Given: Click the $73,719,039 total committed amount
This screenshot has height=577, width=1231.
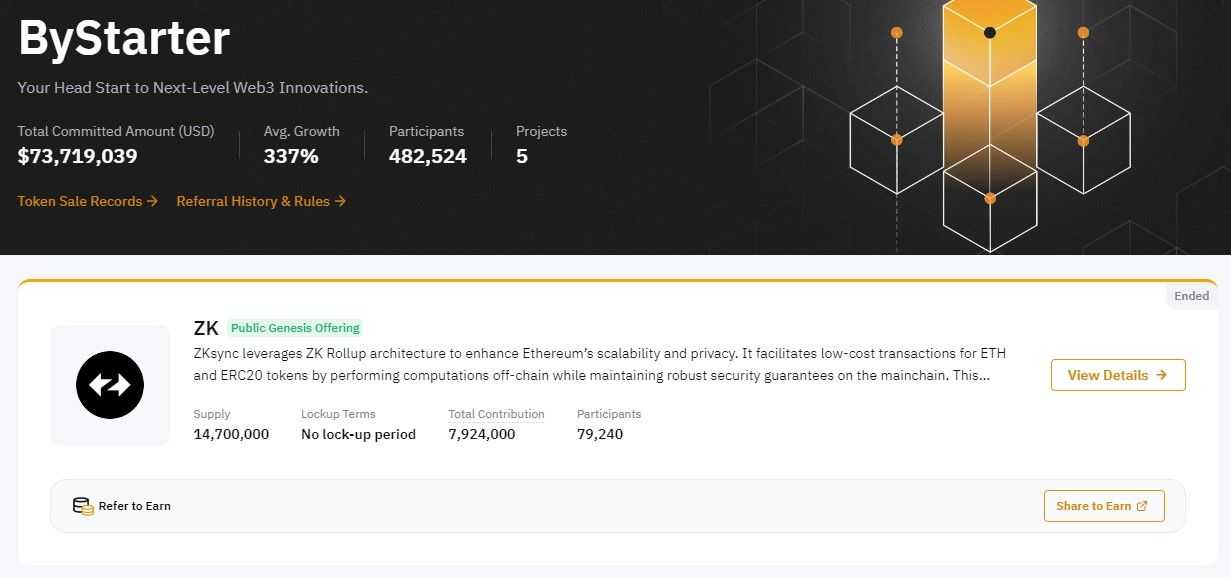Looking at the screenshot, I should 77,156.
